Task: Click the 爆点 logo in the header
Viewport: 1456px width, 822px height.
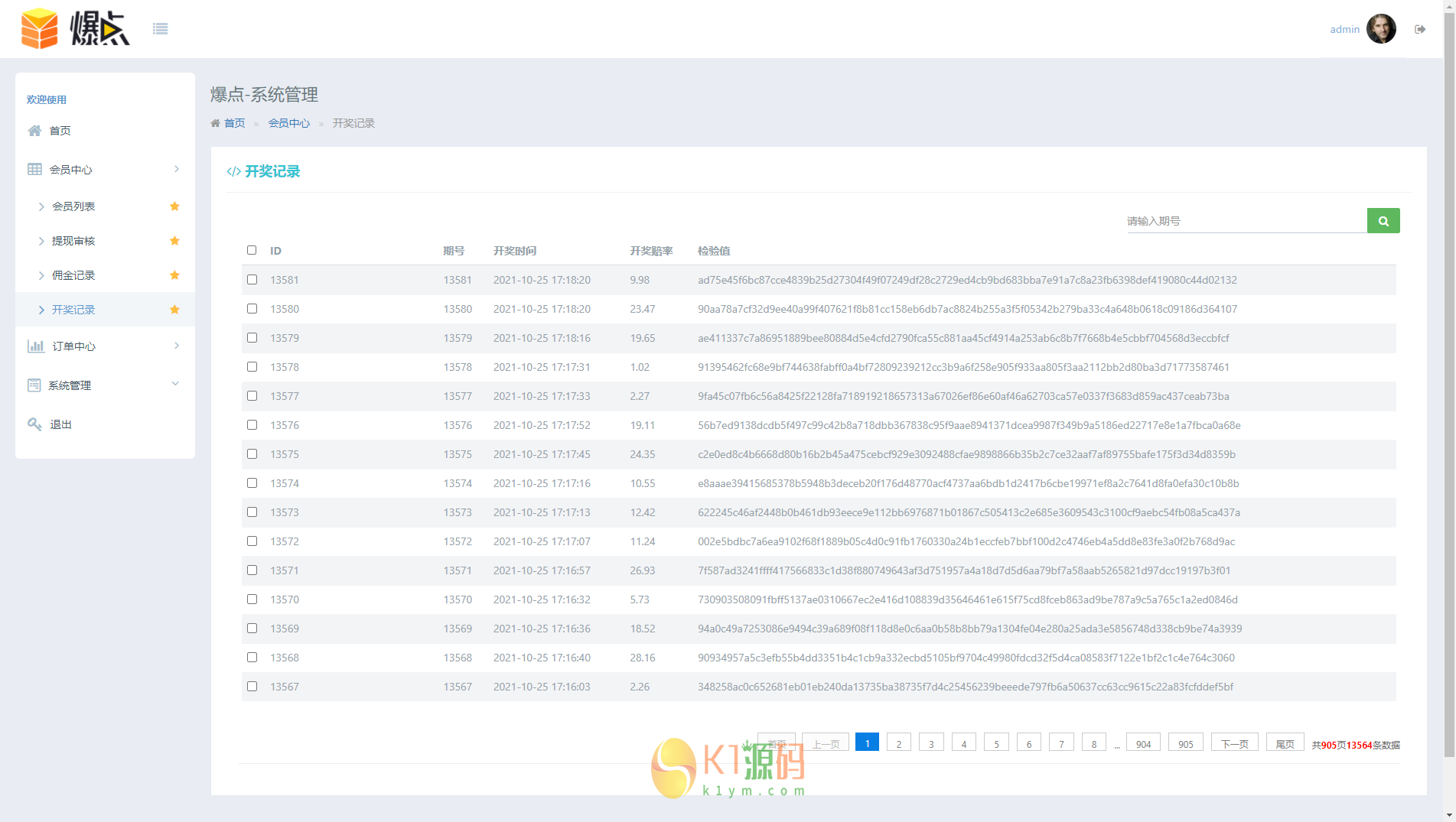Action: click(75, 28)
